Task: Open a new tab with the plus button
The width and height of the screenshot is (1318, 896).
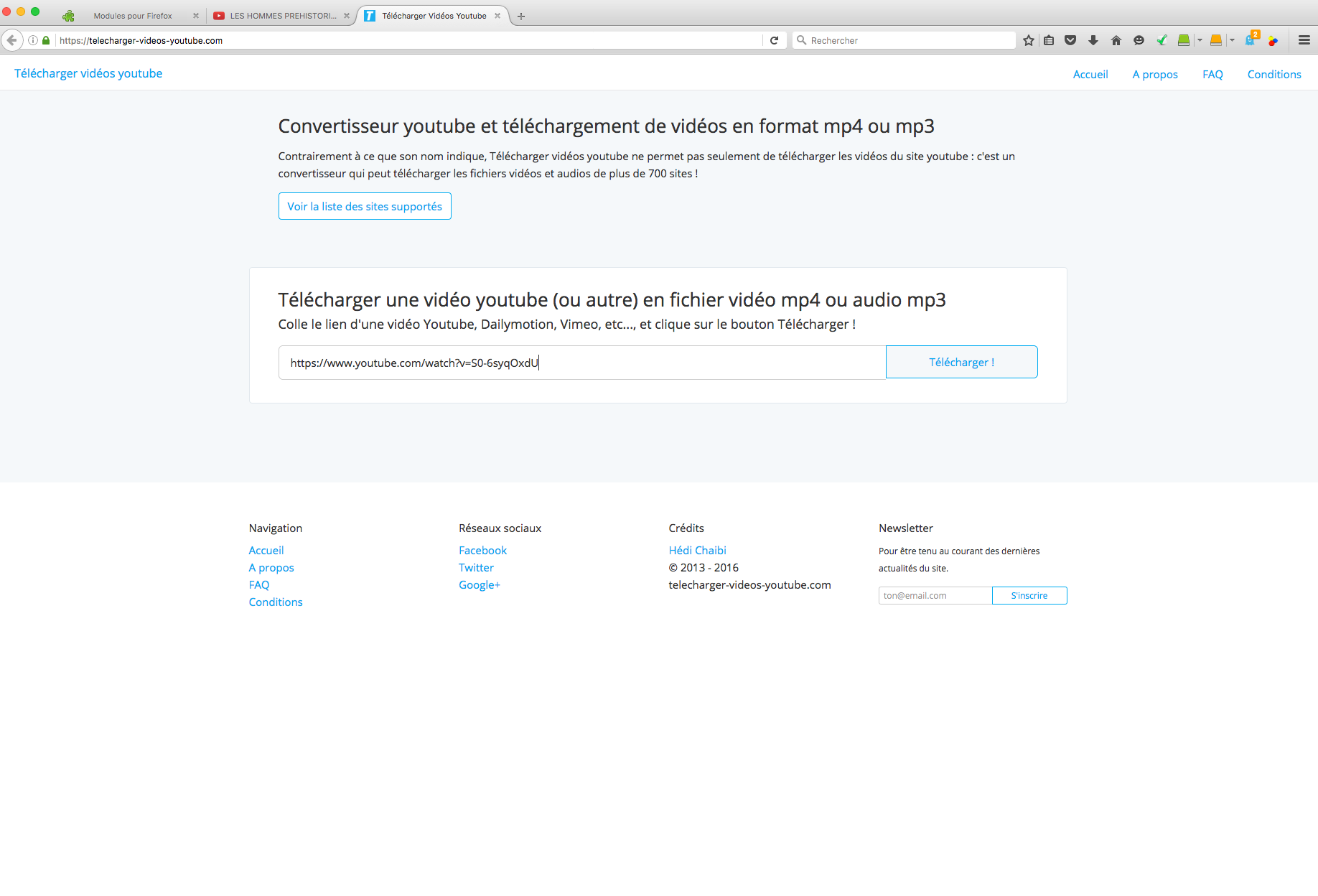Action: pyautogui.click(x=521, y=16)
